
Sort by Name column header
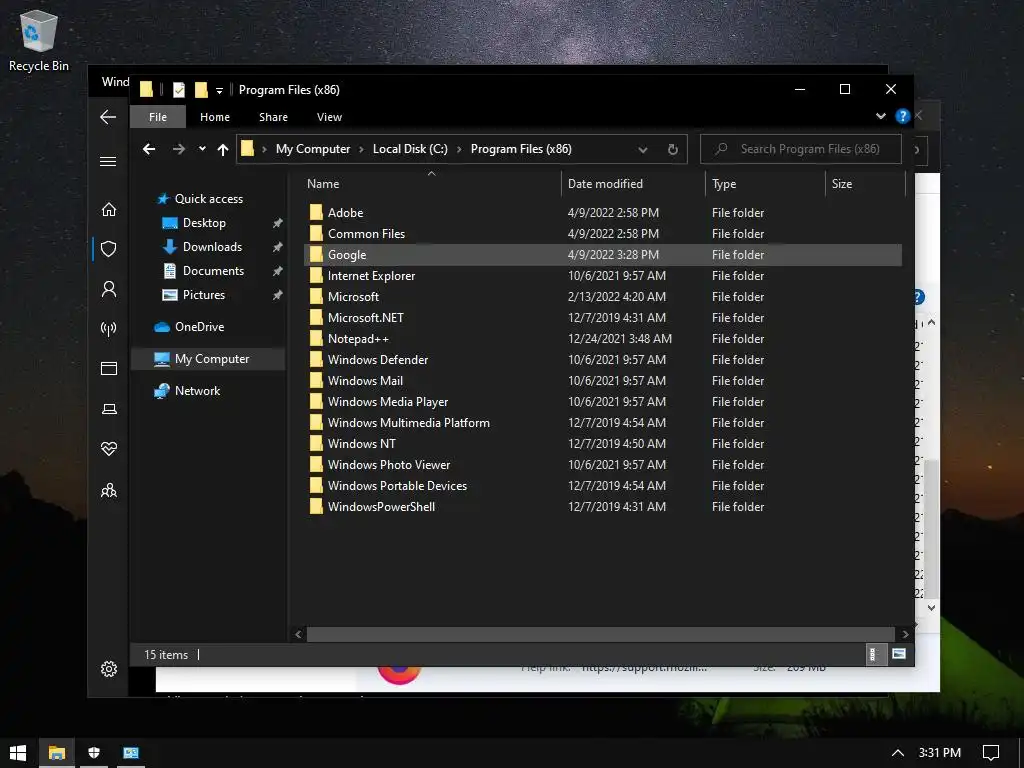(431, 184)
